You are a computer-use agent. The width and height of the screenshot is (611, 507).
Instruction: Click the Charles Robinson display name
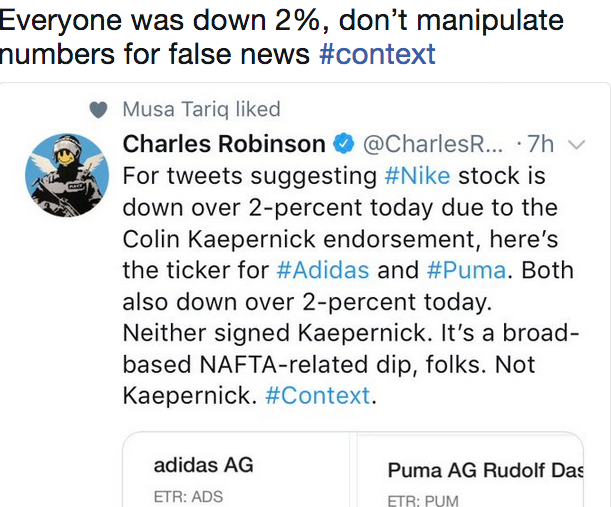224,144
